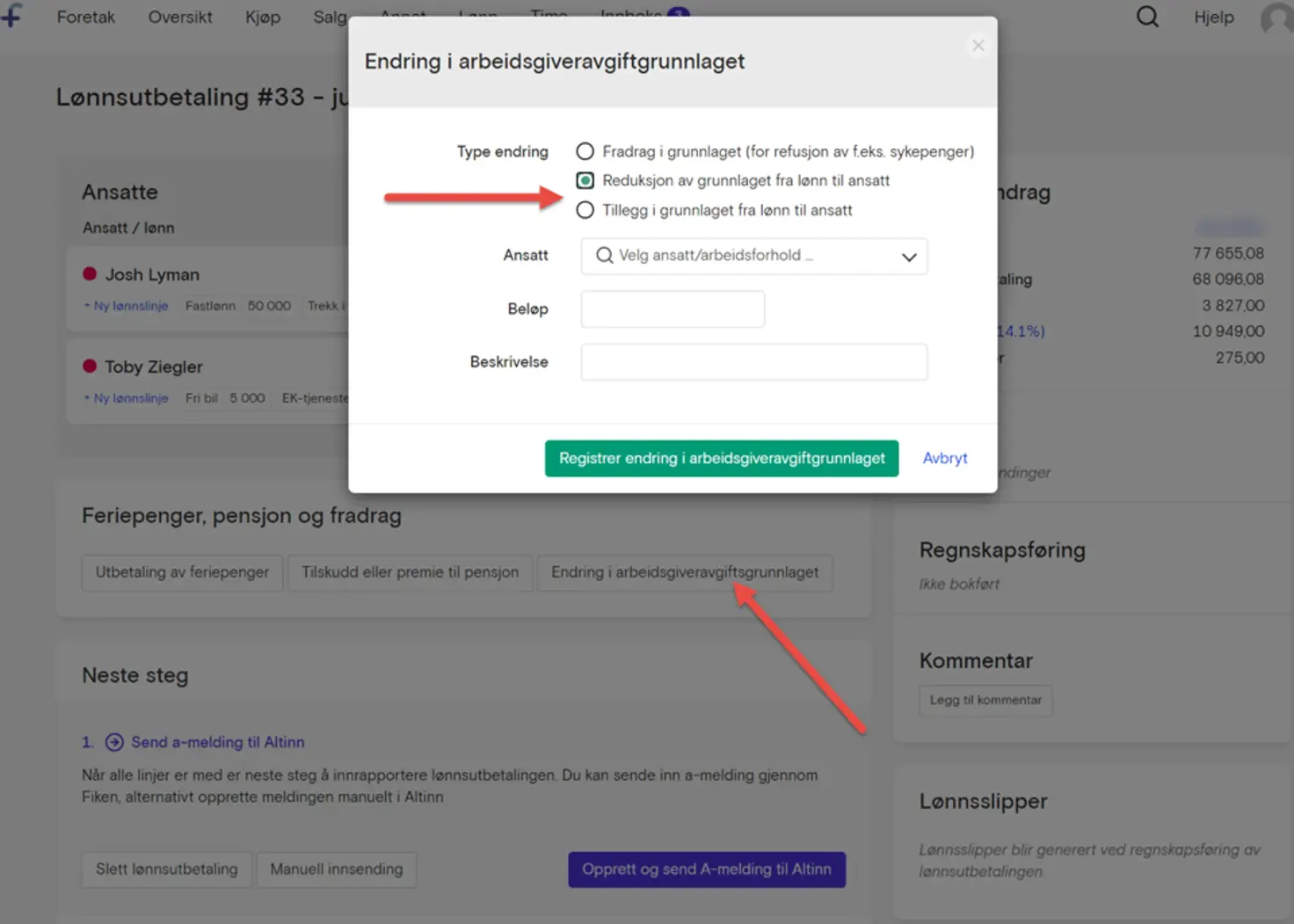Screen dimensions: 1294x924
Task: Open the search magnifier icon
Action: click(x=1147, y=17)
